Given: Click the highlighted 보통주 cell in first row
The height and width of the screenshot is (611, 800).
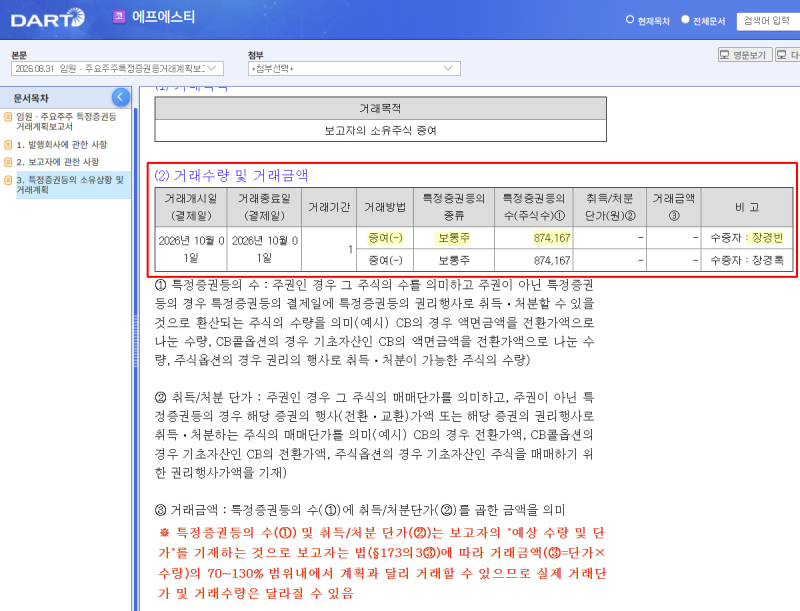Looking at the screenshot, I should [x=454, y=238].
